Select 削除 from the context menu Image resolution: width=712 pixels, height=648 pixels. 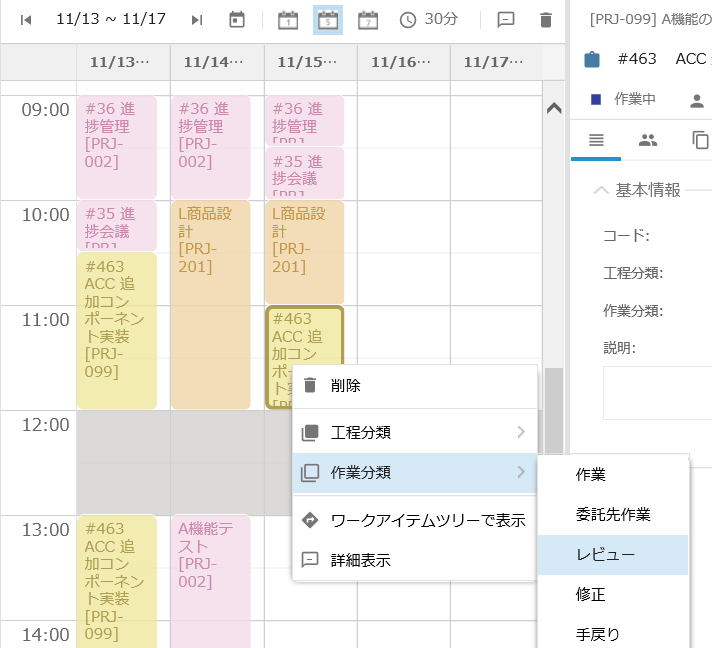point(346,386)
